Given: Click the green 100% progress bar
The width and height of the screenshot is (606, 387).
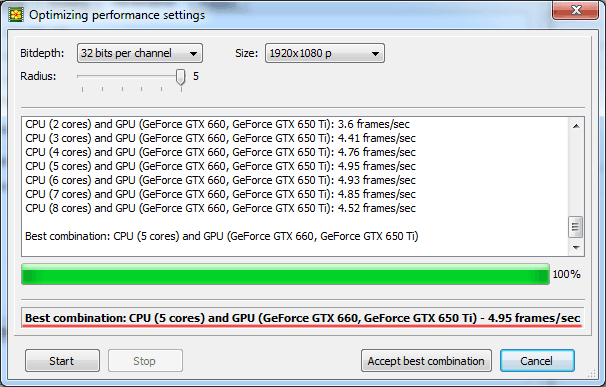Looking at the screenshot, I should [286, 274].
